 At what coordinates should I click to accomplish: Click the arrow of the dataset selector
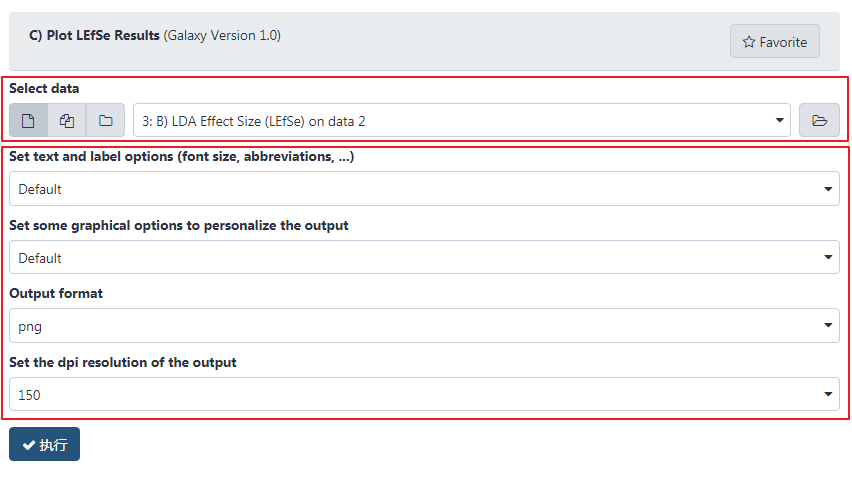pos(779,120)
